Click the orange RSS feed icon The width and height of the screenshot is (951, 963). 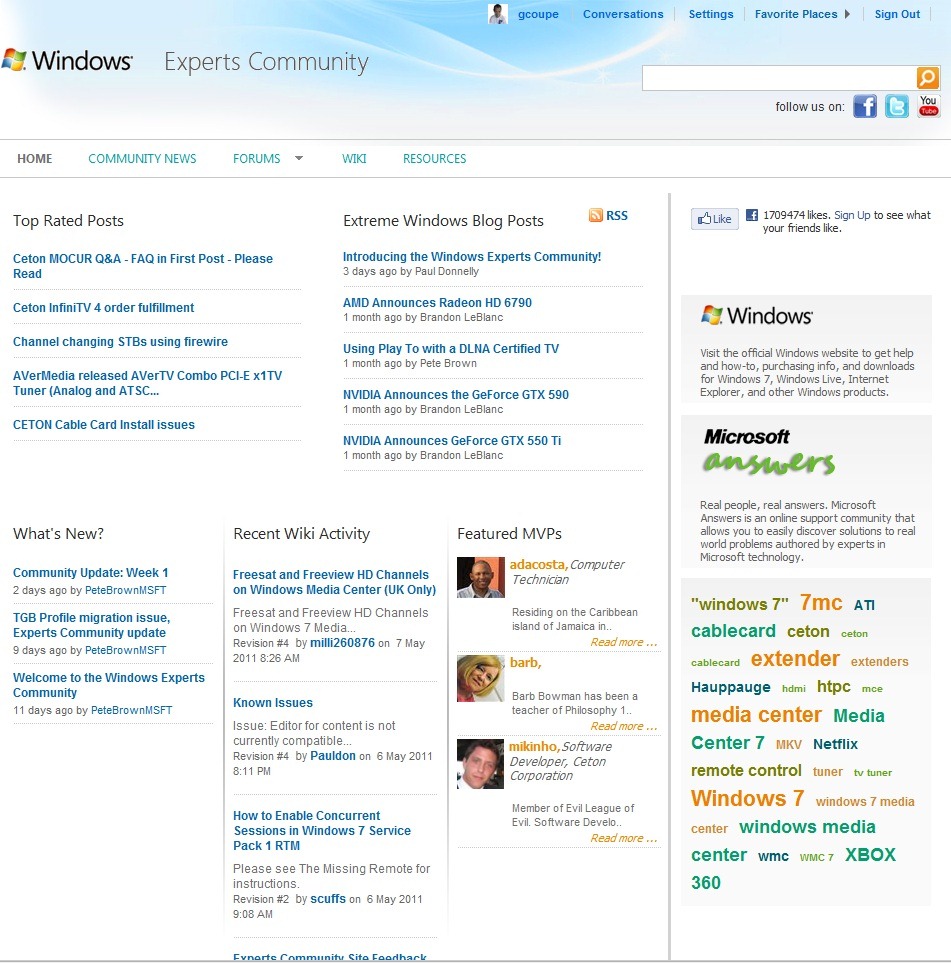pos(596,215)
